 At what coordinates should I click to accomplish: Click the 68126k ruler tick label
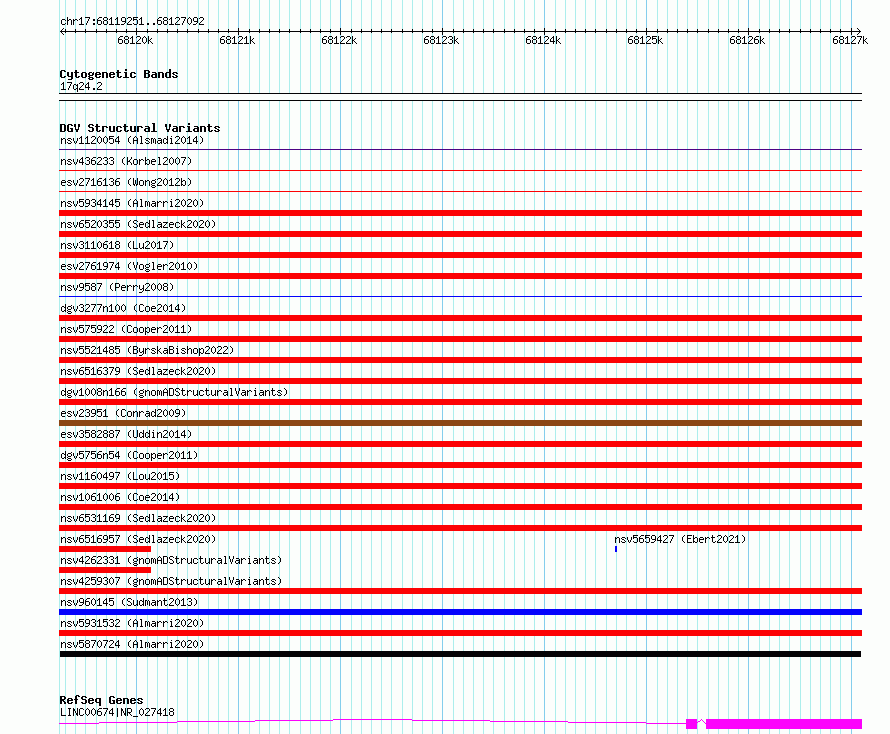tap(747, 40)
